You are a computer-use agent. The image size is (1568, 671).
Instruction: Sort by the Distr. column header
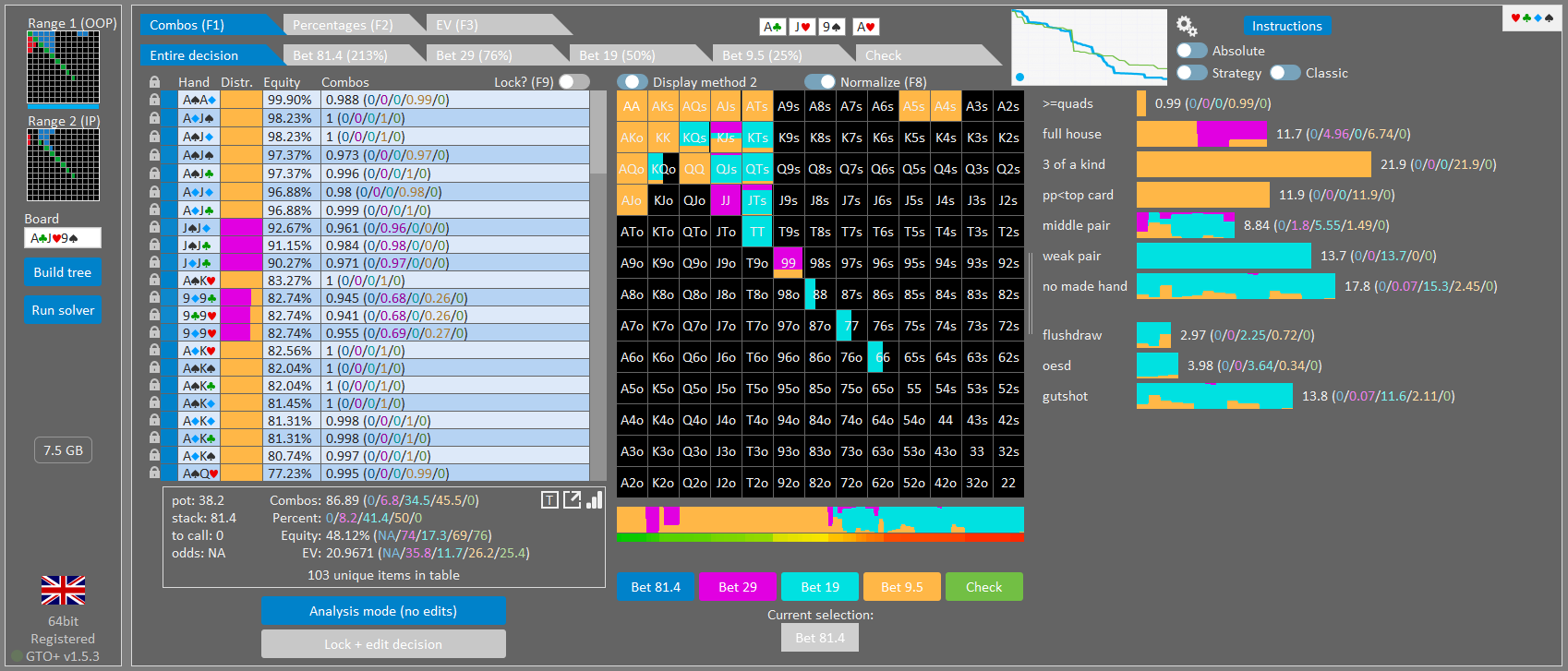click(x=237, y=82)
